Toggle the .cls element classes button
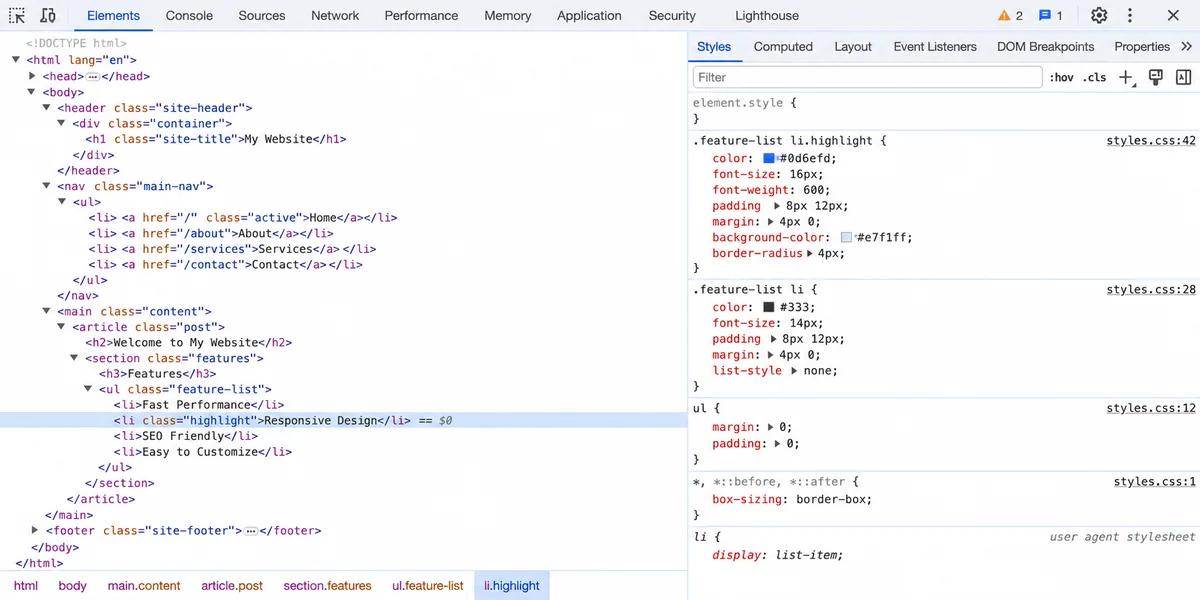Screen dimensions: 1200x600 [1095, 77]
